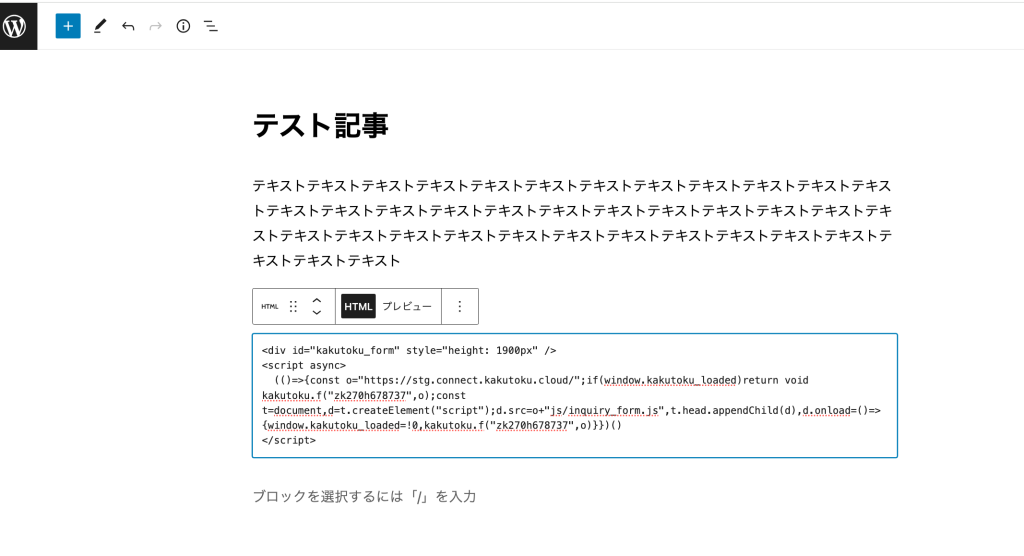
Task: Click the closing </script> line in code
Action: point(289,440)
